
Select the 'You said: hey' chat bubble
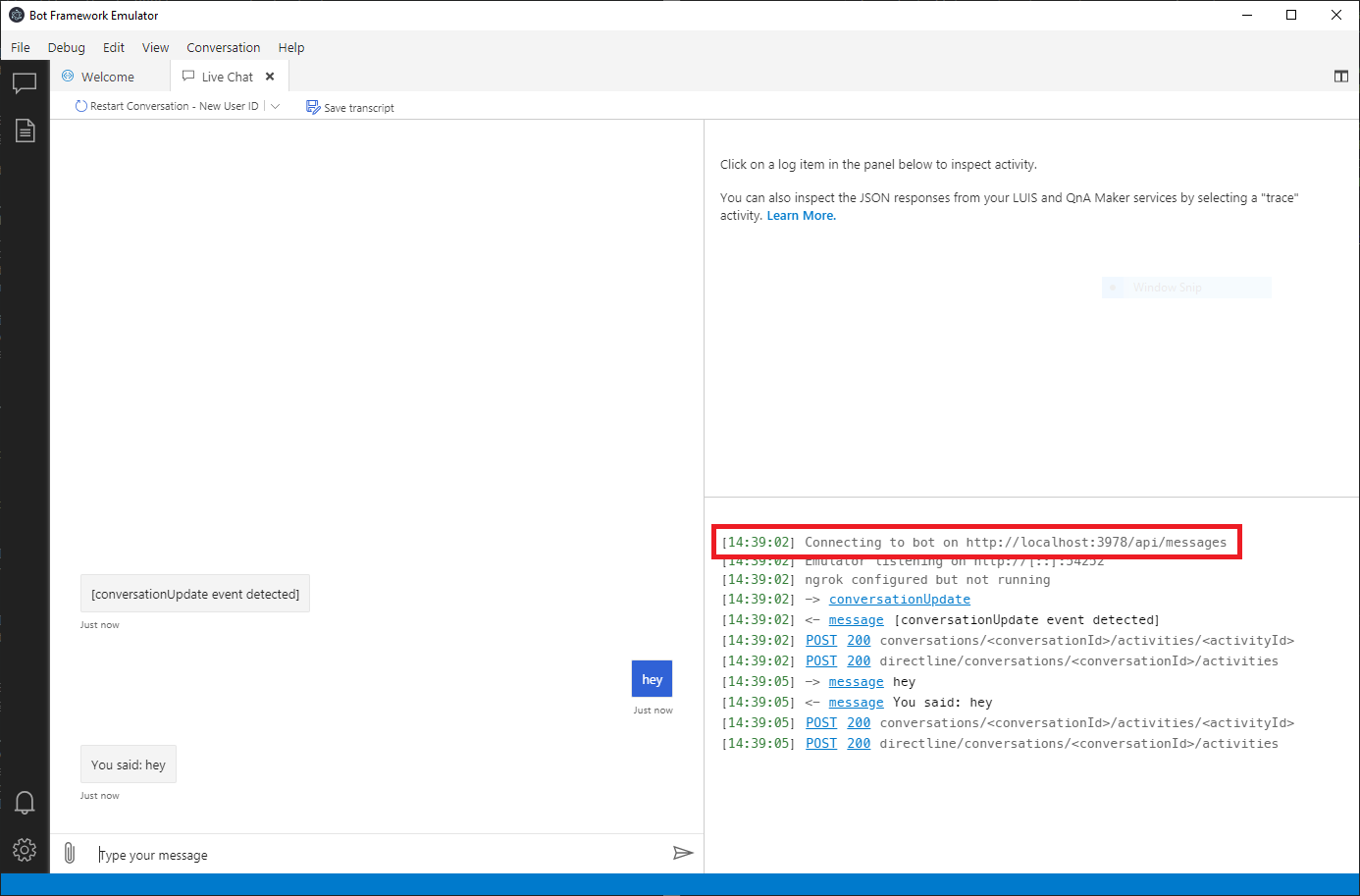tap(129, 764)
